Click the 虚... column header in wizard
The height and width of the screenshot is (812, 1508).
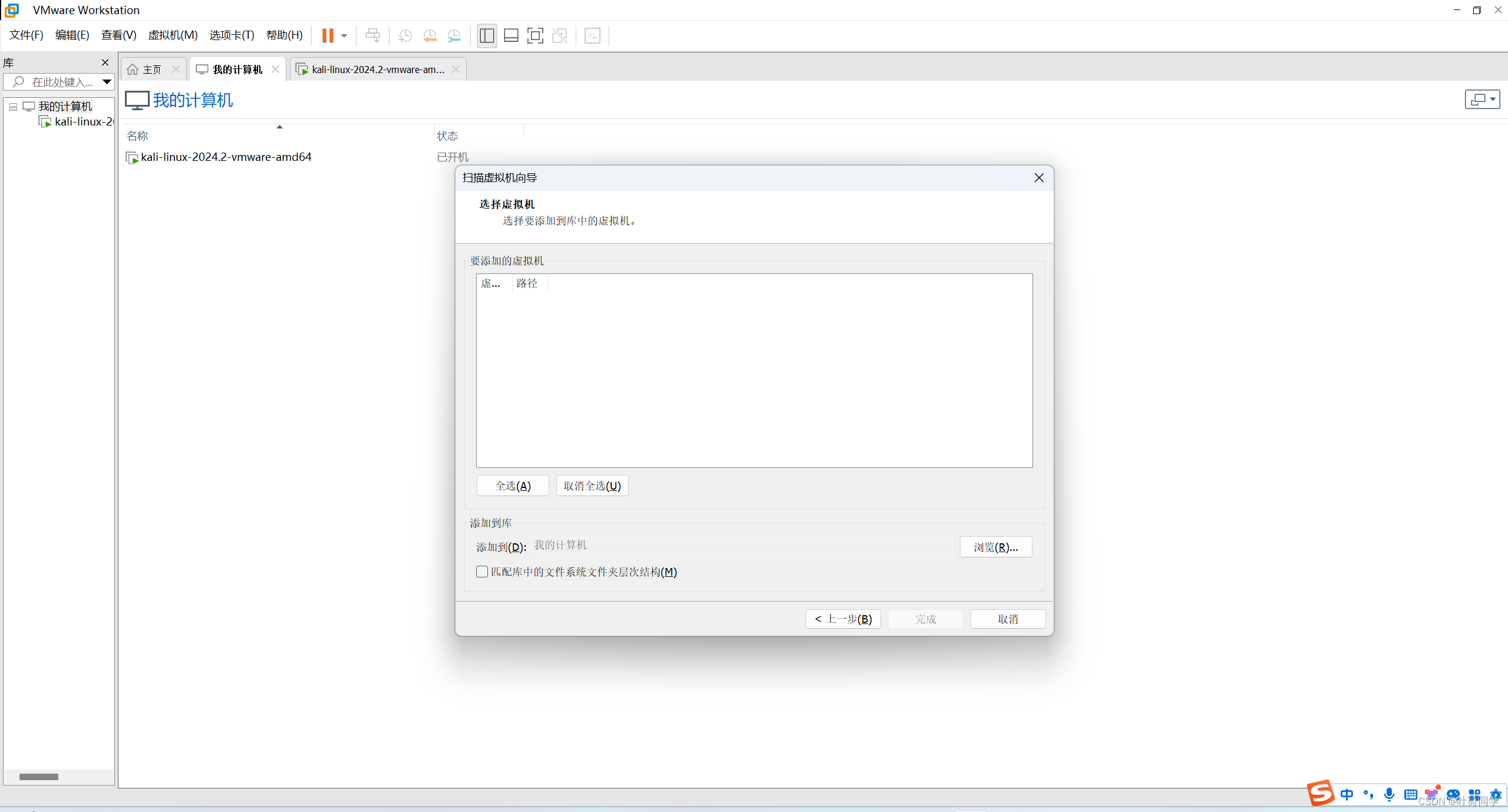coord(494,283)
